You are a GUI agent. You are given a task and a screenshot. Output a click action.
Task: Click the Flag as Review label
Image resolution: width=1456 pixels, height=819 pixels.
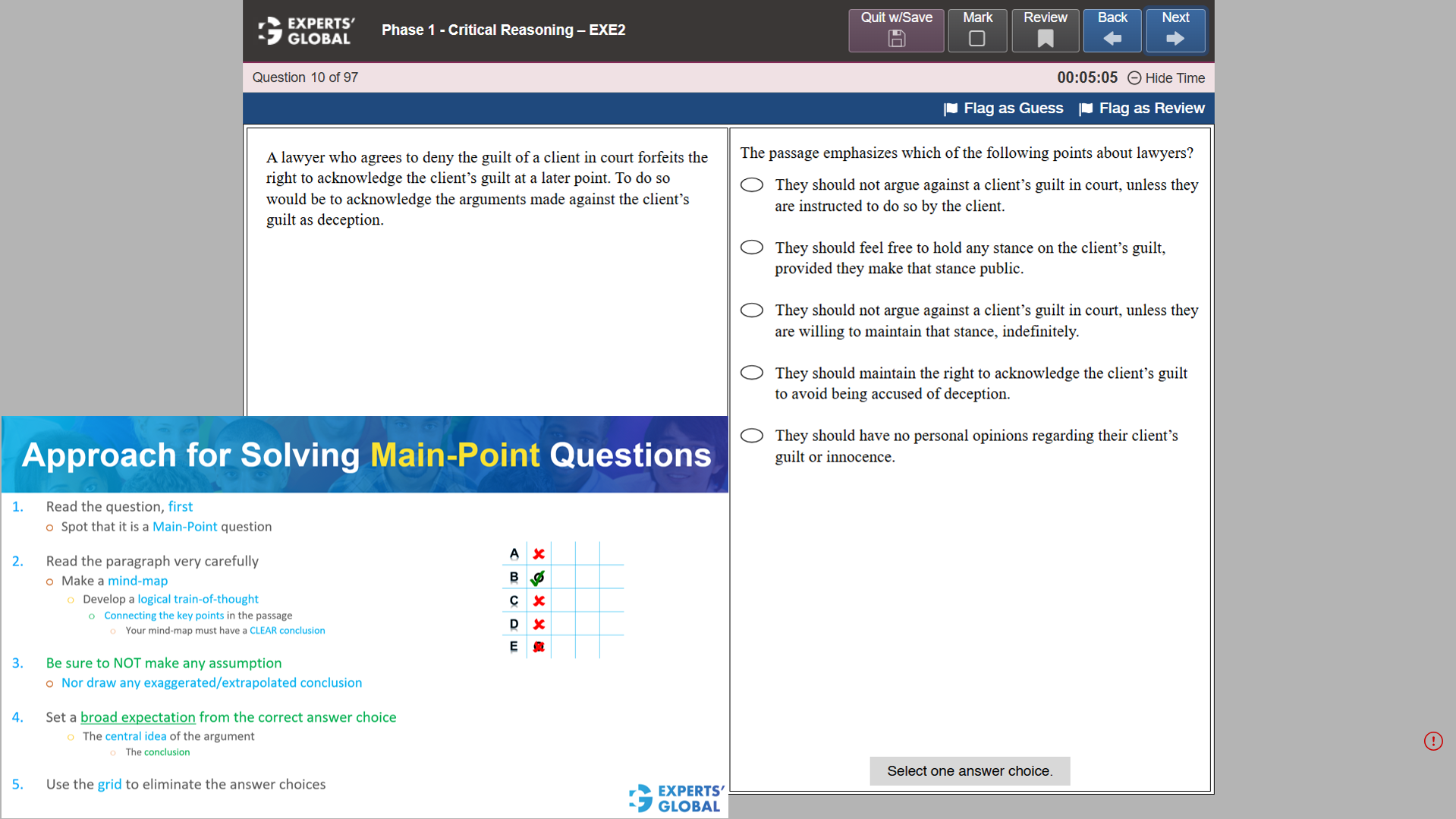(x=1152, y=109)
